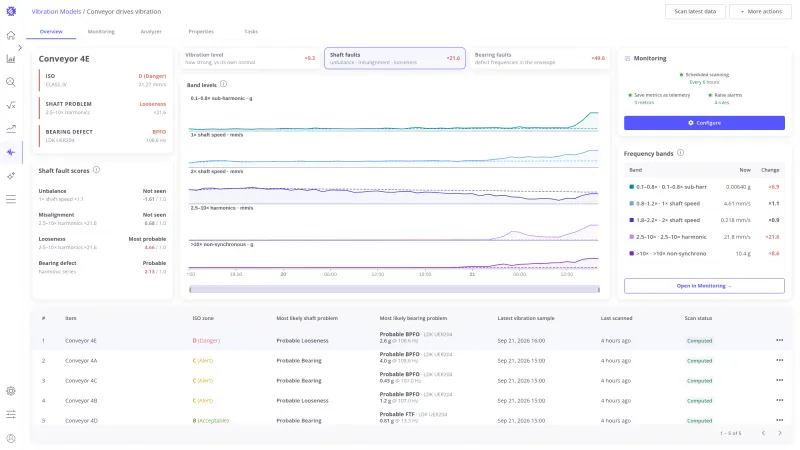
Task: Go to Home via sidebar house icon
Action: (11, 35)
